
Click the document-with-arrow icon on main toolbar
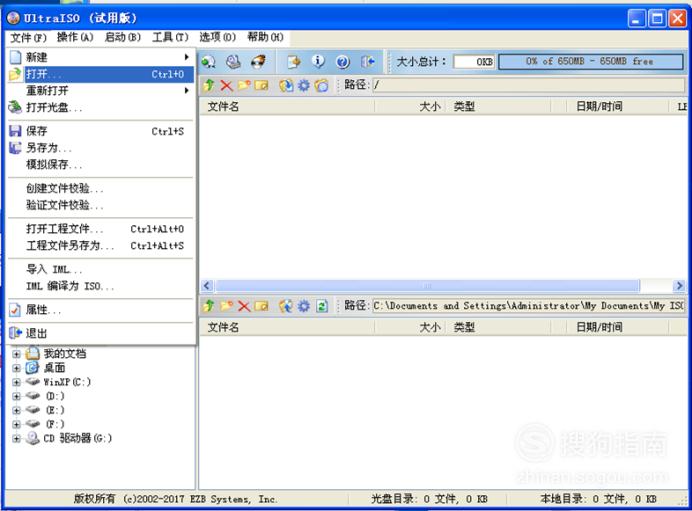pyautogui.click(x=293, y=61)
